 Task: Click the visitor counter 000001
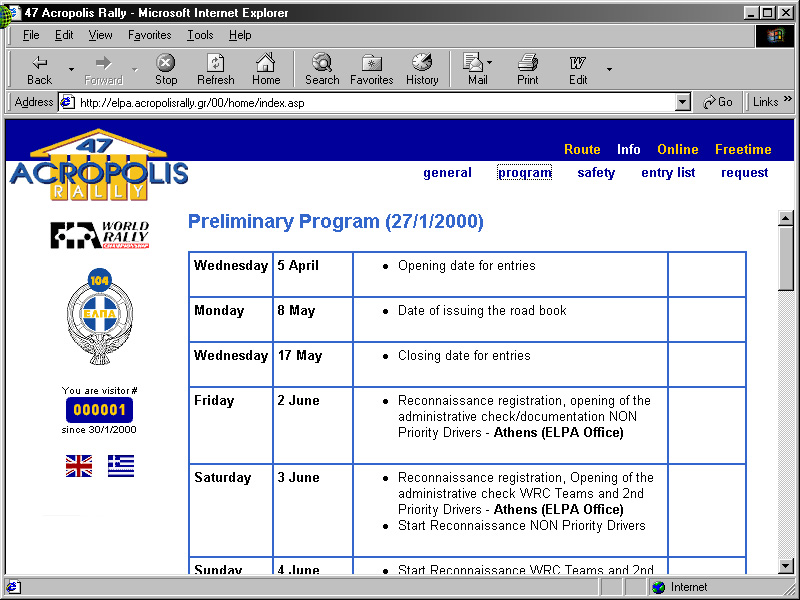click(99, 410)
